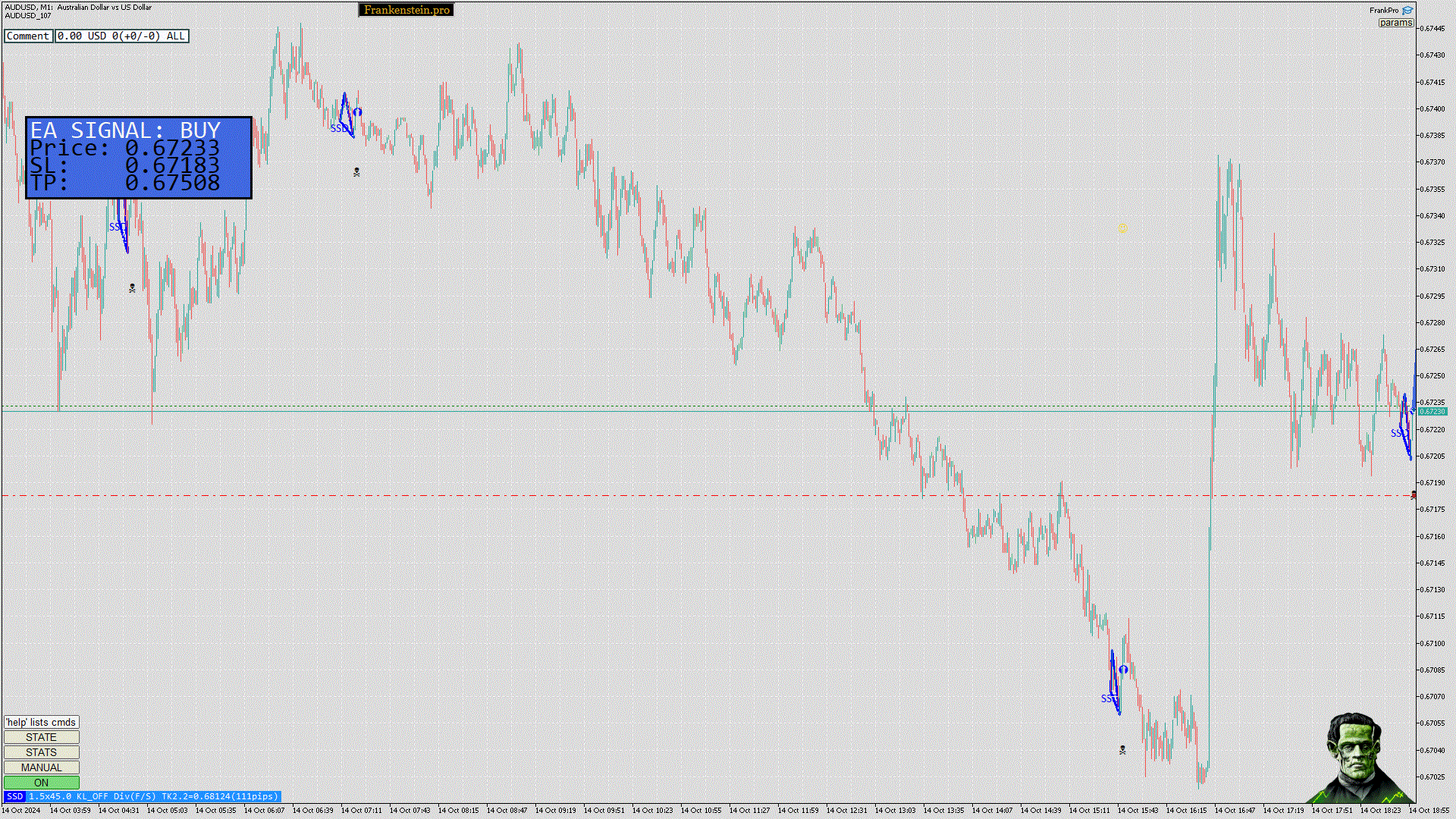The image size is (1456, 819).
Task: Click price axis label 0.67445
Action: 1432,29
